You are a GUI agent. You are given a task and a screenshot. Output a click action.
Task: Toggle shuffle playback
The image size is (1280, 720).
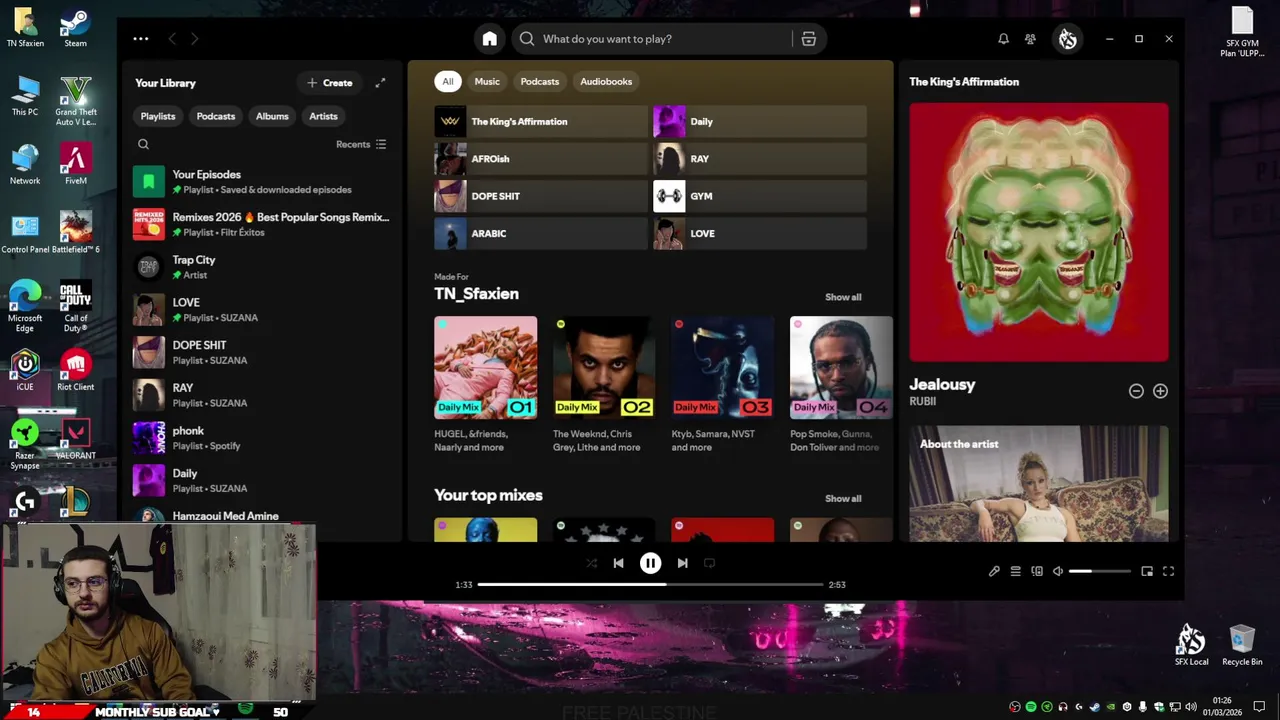pyautogui.click(x=591, y=563)
